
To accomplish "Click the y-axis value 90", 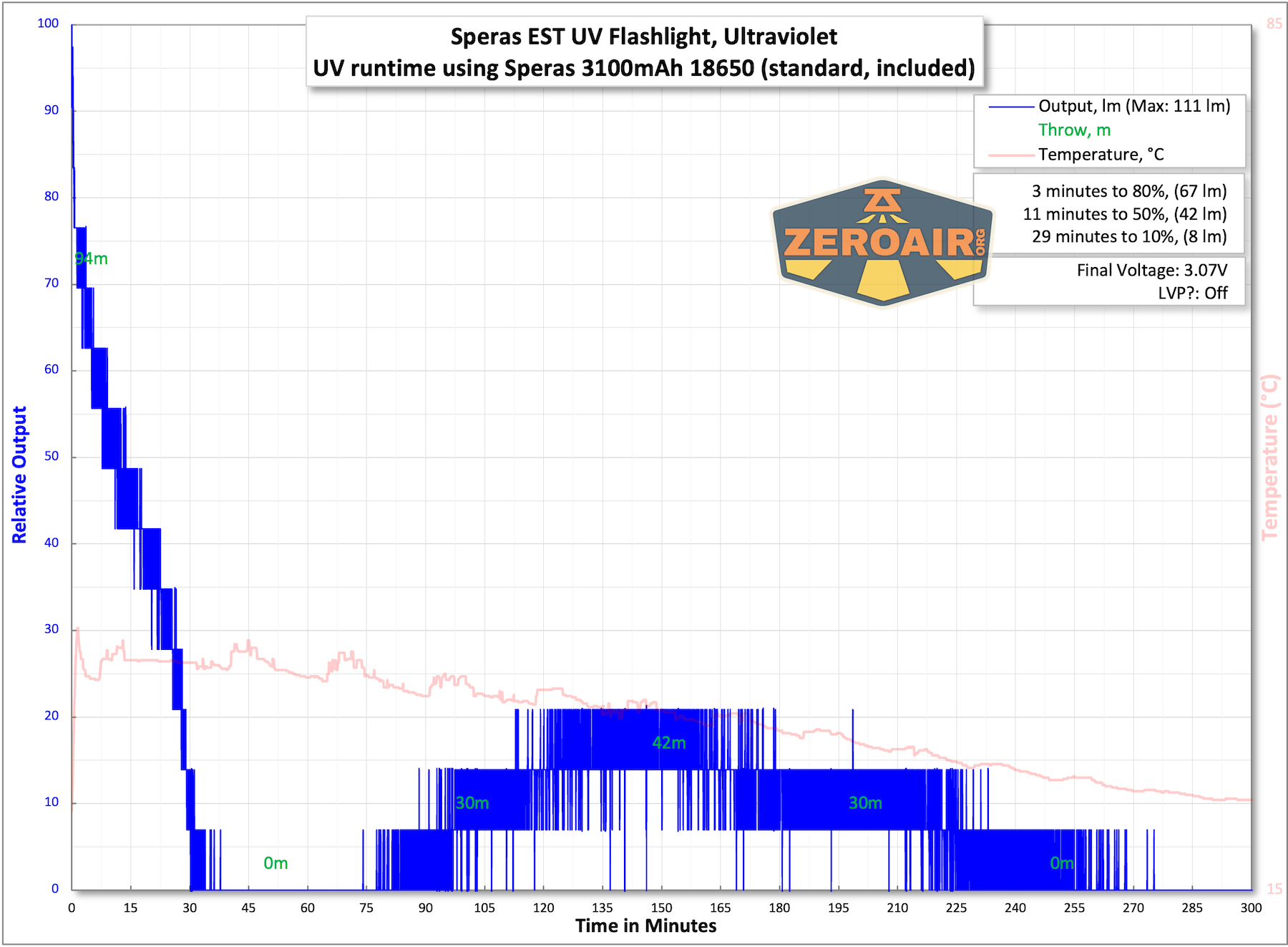I will [x=52, y=110].
